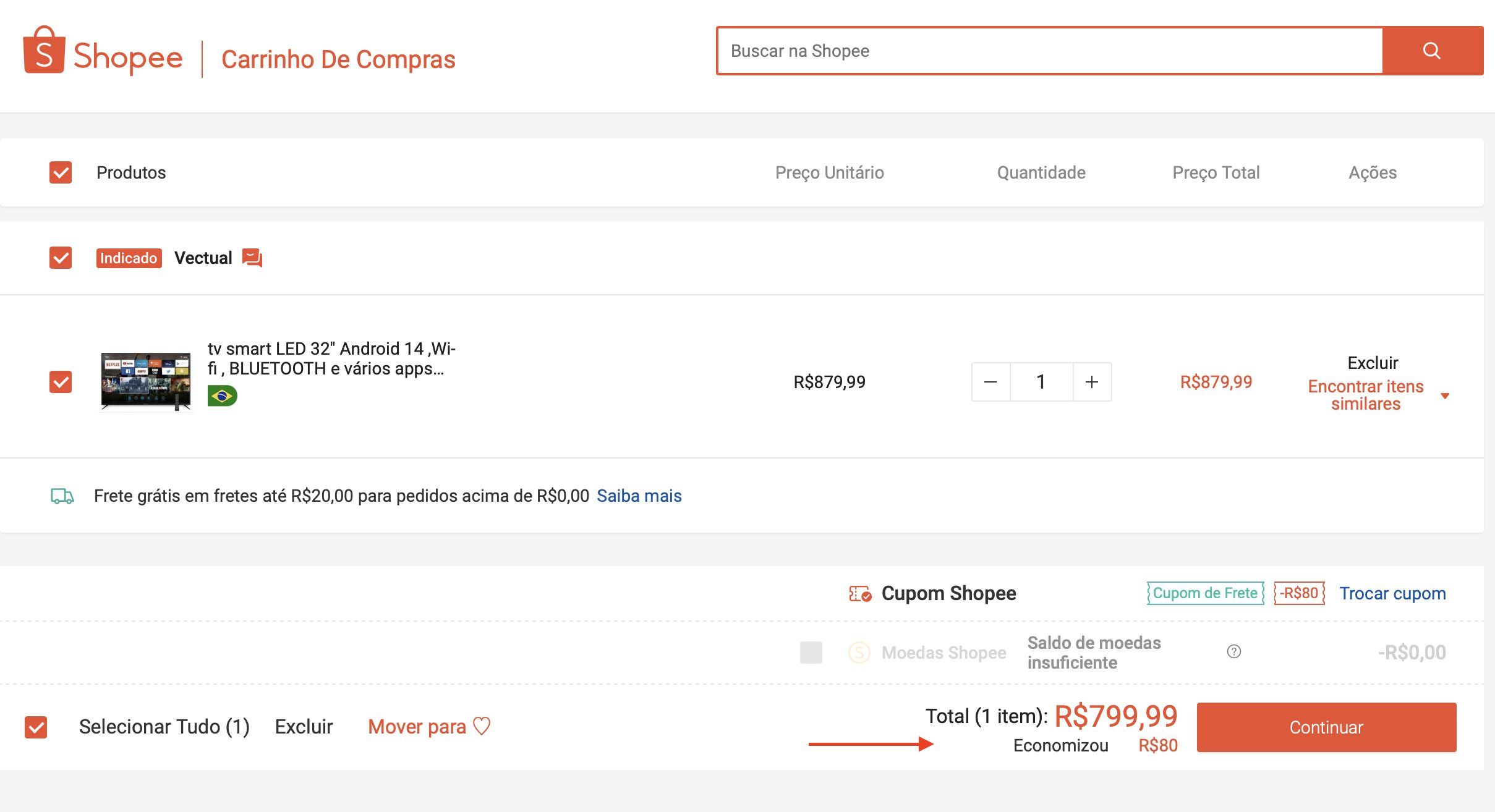This screenshot has height=812, width=1495.
Task: Click the Preço Total column header
Action: coord(1216,172)
